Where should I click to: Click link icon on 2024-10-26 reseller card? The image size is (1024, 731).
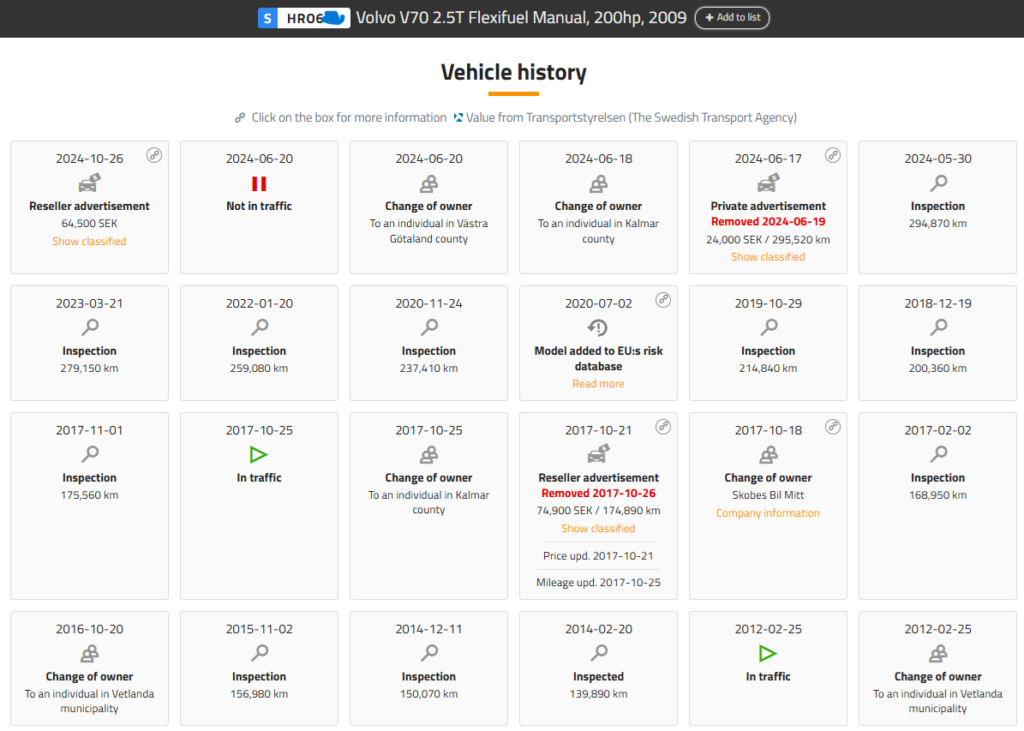pos(154,155)
